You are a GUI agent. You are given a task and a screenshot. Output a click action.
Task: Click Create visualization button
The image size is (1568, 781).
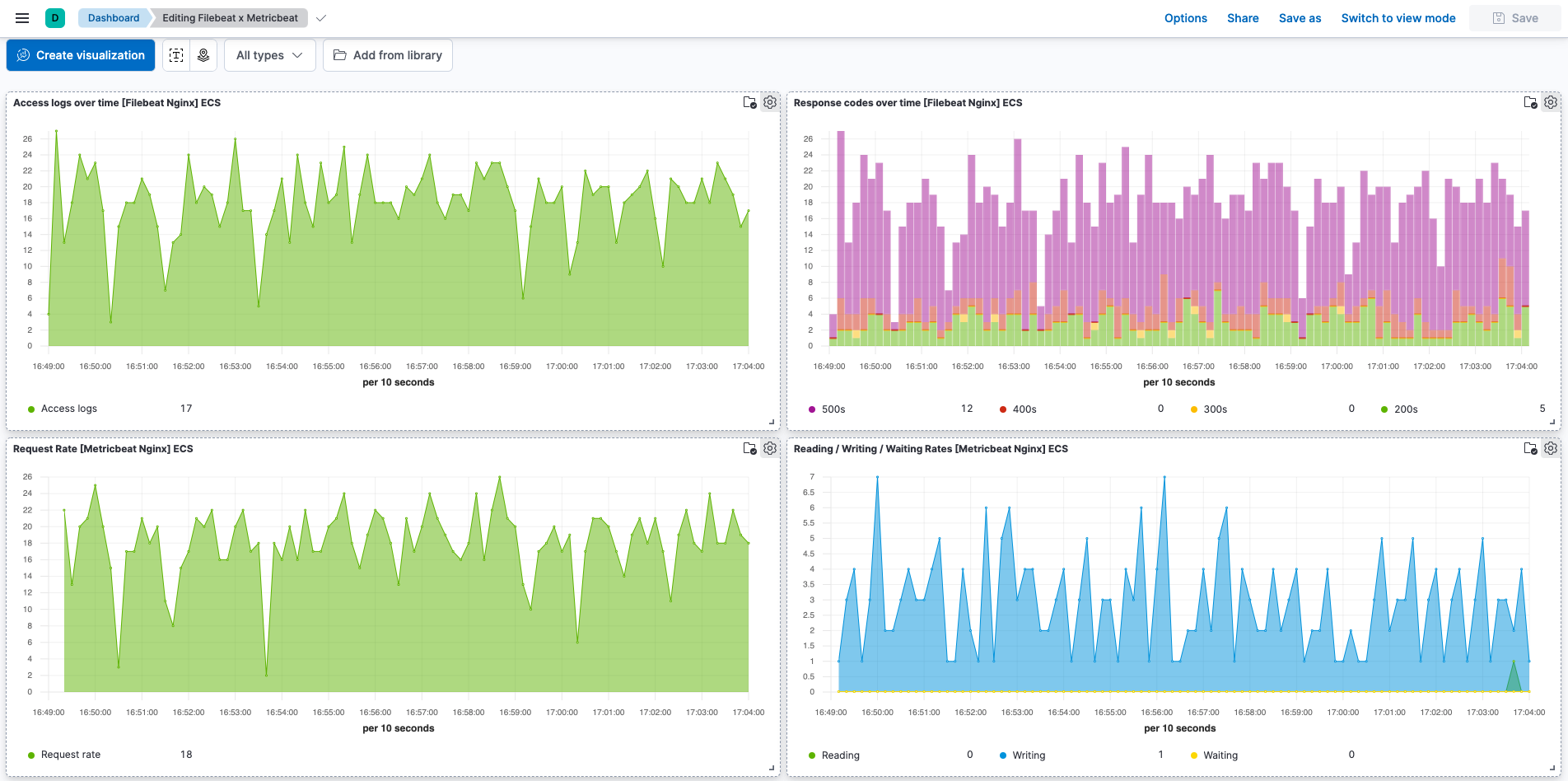pyautogui.click(x=81, y=55)
